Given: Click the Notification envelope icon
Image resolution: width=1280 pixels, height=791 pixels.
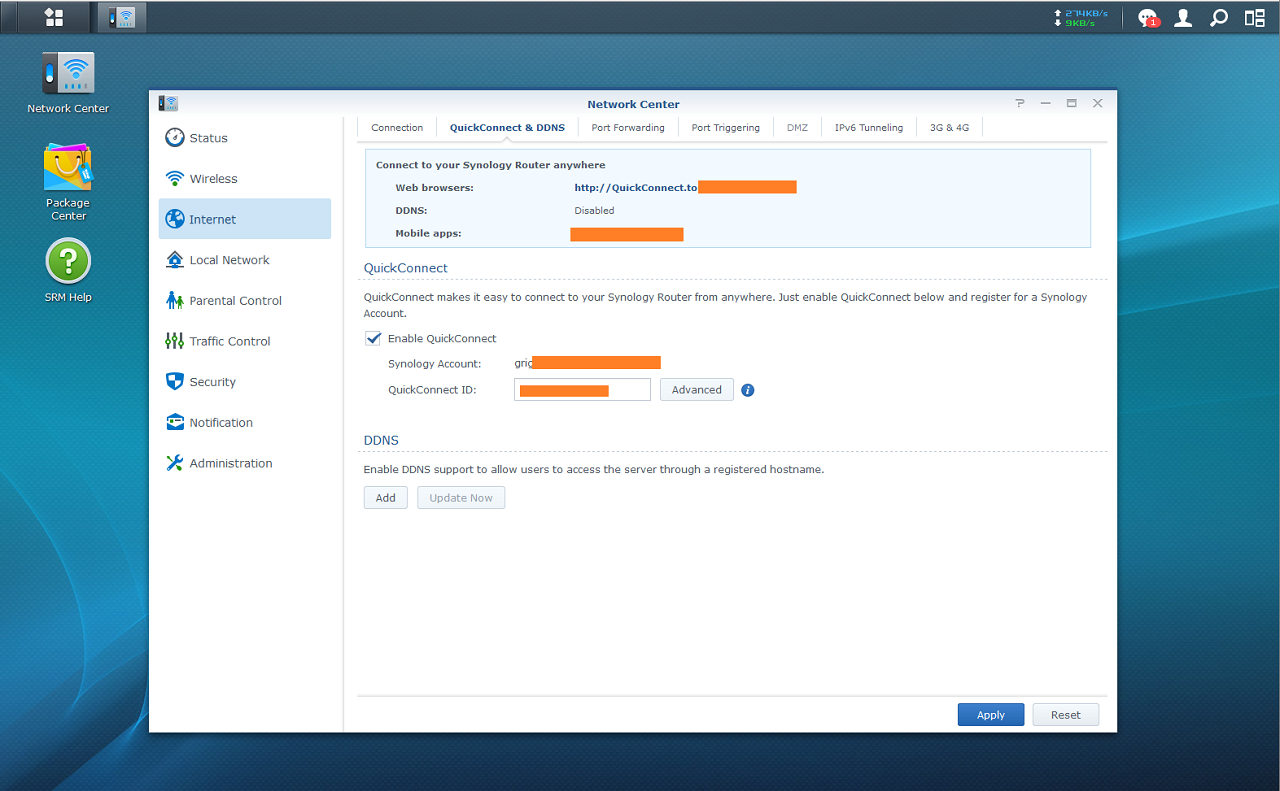Looking at the screenshot, I should pyautogui.click(x=175, y=423).
